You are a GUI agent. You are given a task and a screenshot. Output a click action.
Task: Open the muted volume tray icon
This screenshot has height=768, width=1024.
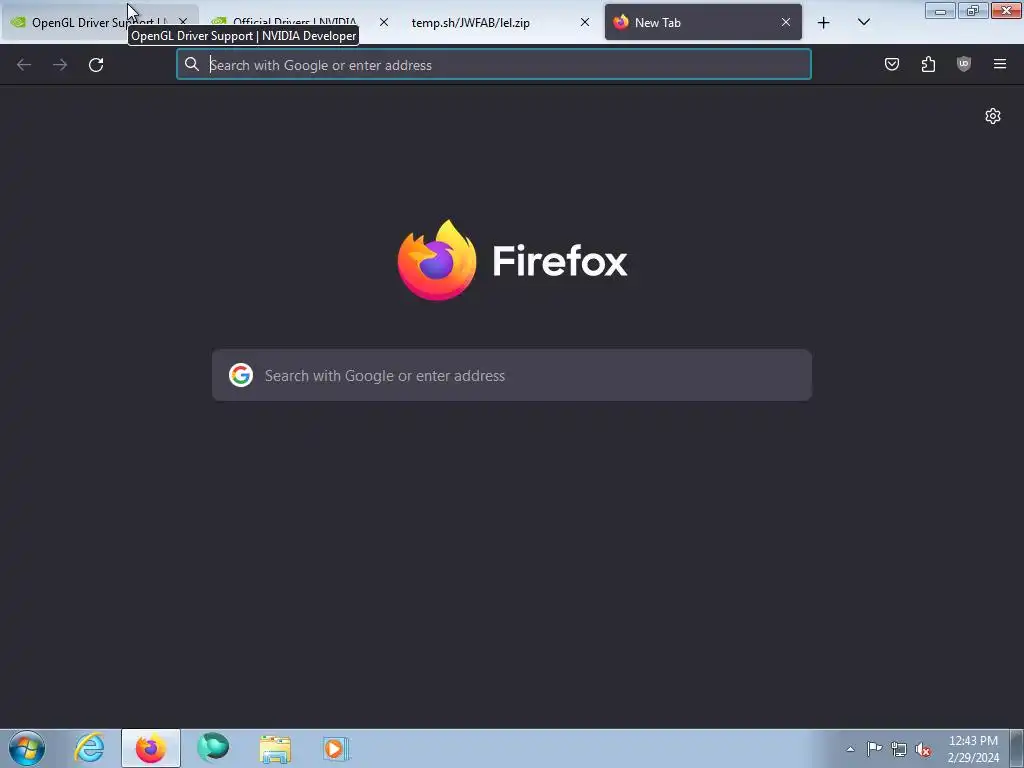pyautogui.click(x=923, y=749)
